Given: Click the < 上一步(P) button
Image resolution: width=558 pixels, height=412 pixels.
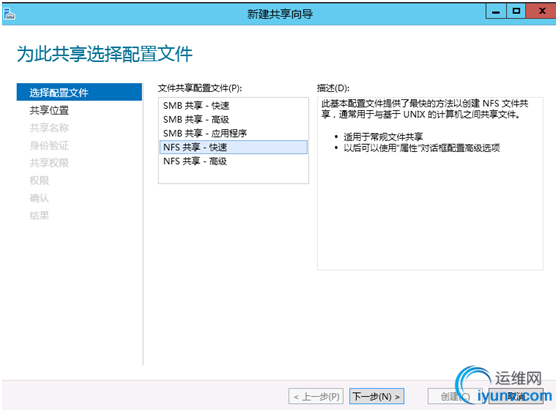Looking at the screenshot, I should coord(316,396).
